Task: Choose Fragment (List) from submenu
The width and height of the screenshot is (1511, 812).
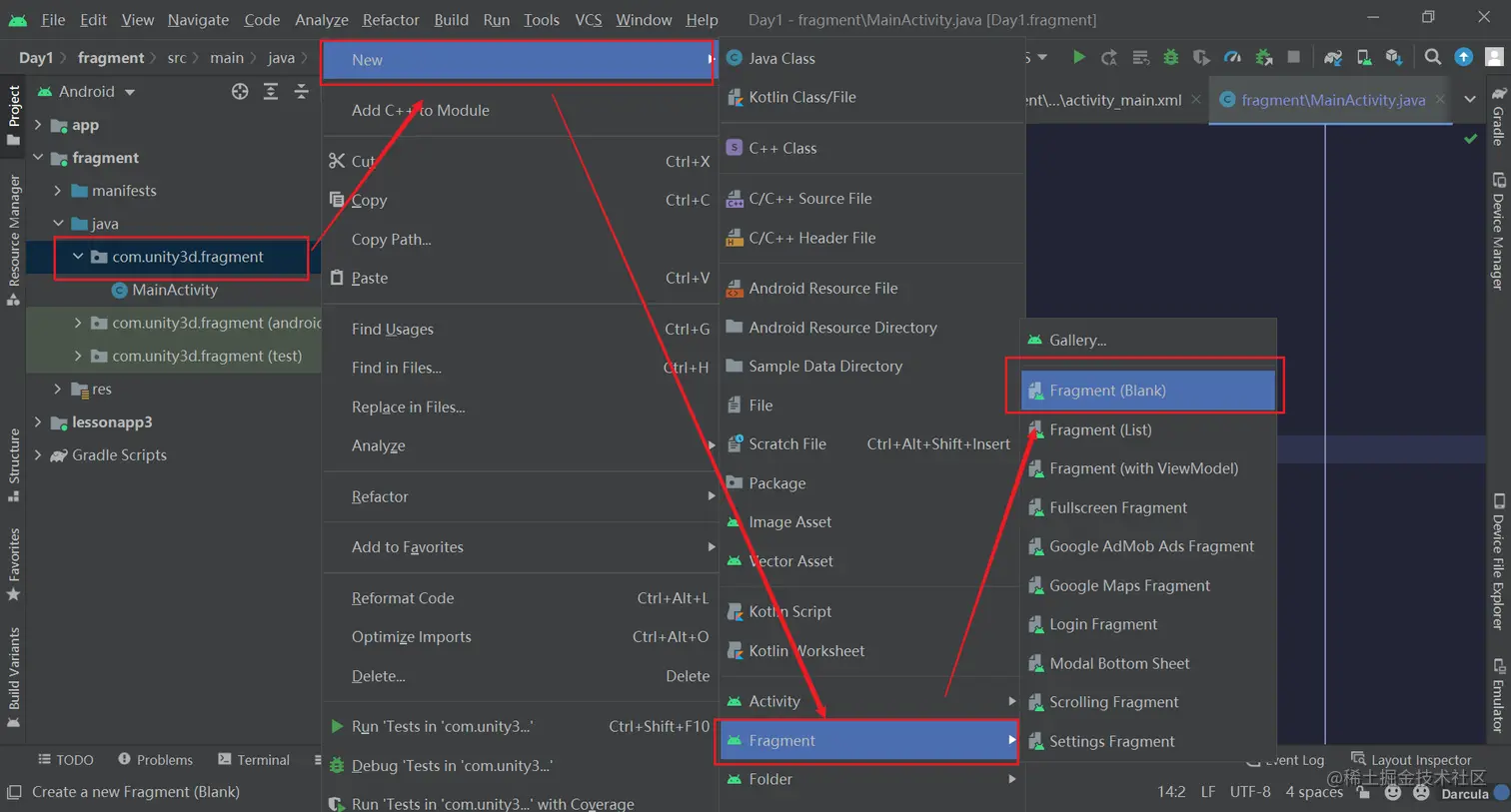Action: tap(1147, 429)
